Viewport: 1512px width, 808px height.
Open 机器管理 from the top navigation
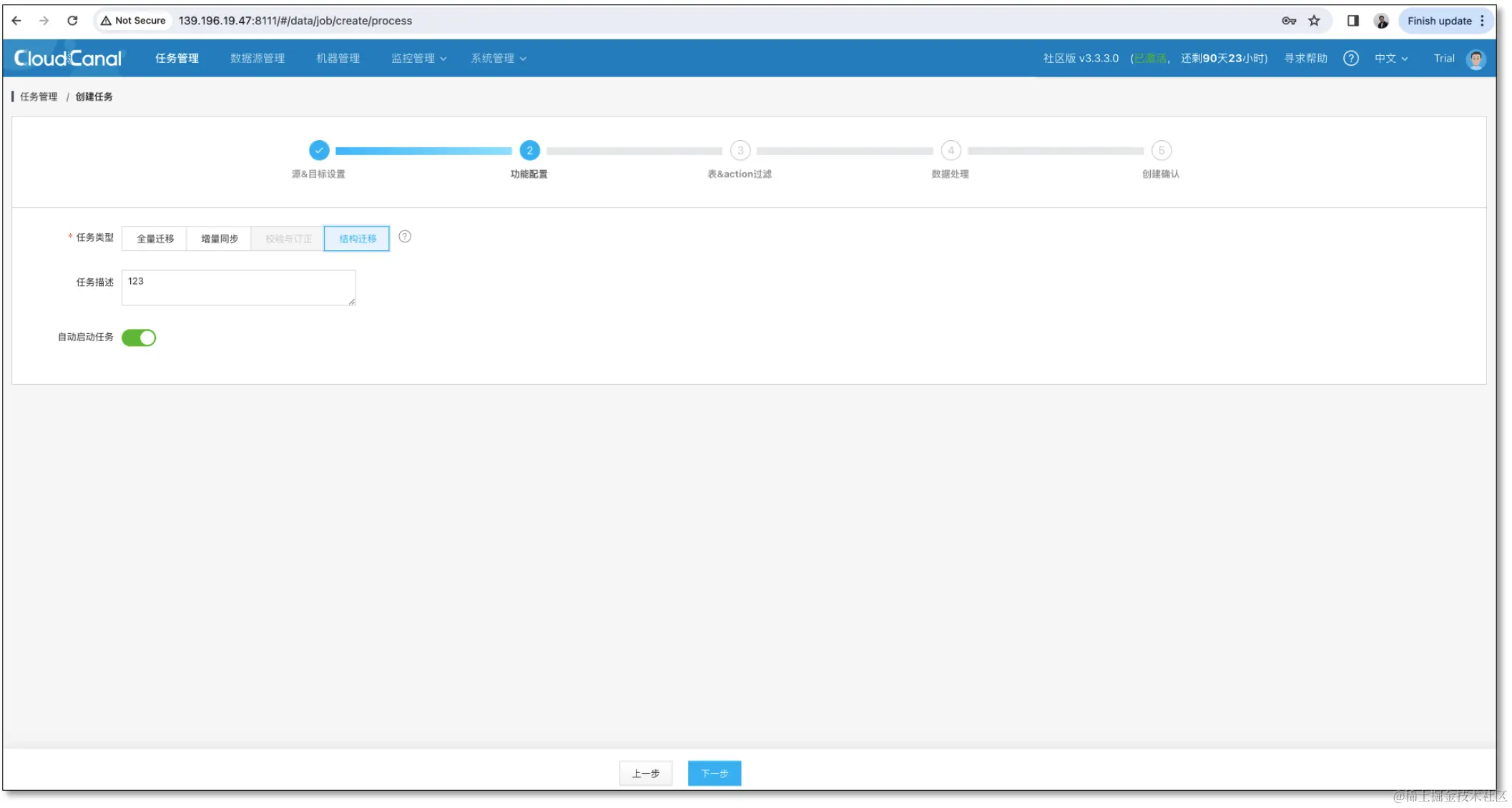[x=337, y=58]
